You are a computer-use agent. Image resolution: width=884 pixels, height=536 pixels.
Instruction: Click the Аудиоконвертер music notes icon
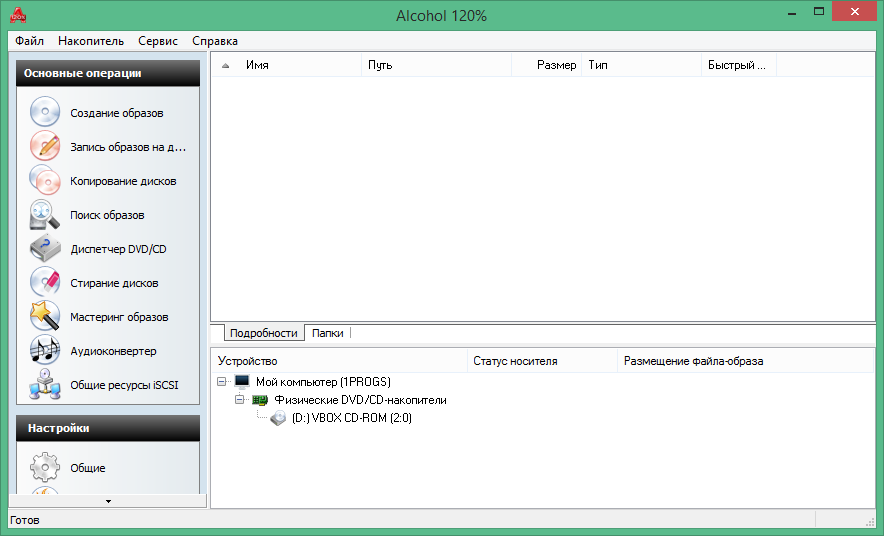(45, 350)
